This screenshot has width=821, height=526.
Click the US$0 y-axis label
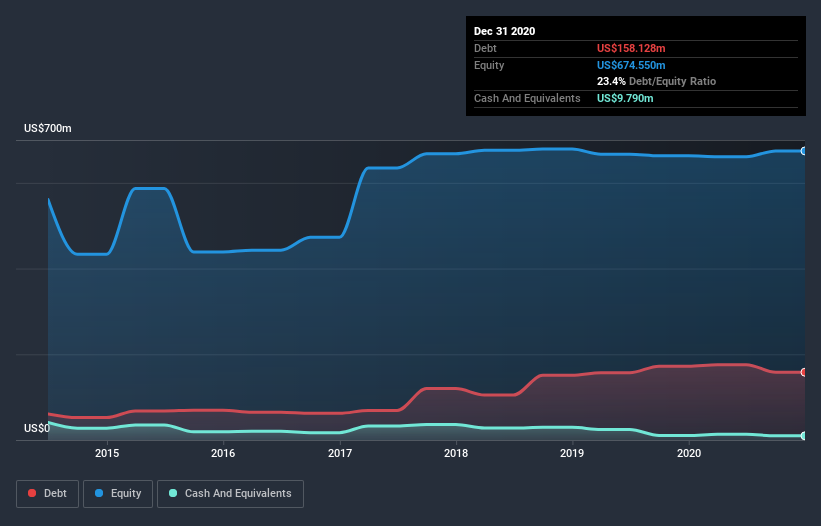coord(37,428)
